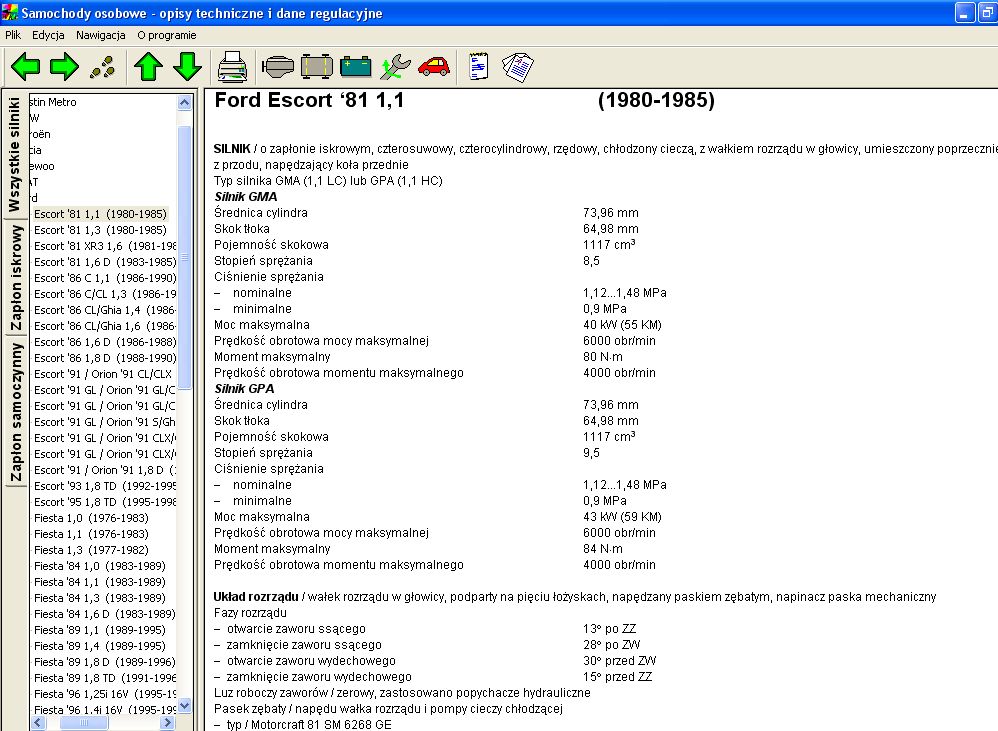
Task: Click the list scrollbar down arrow
Action: 184,706
